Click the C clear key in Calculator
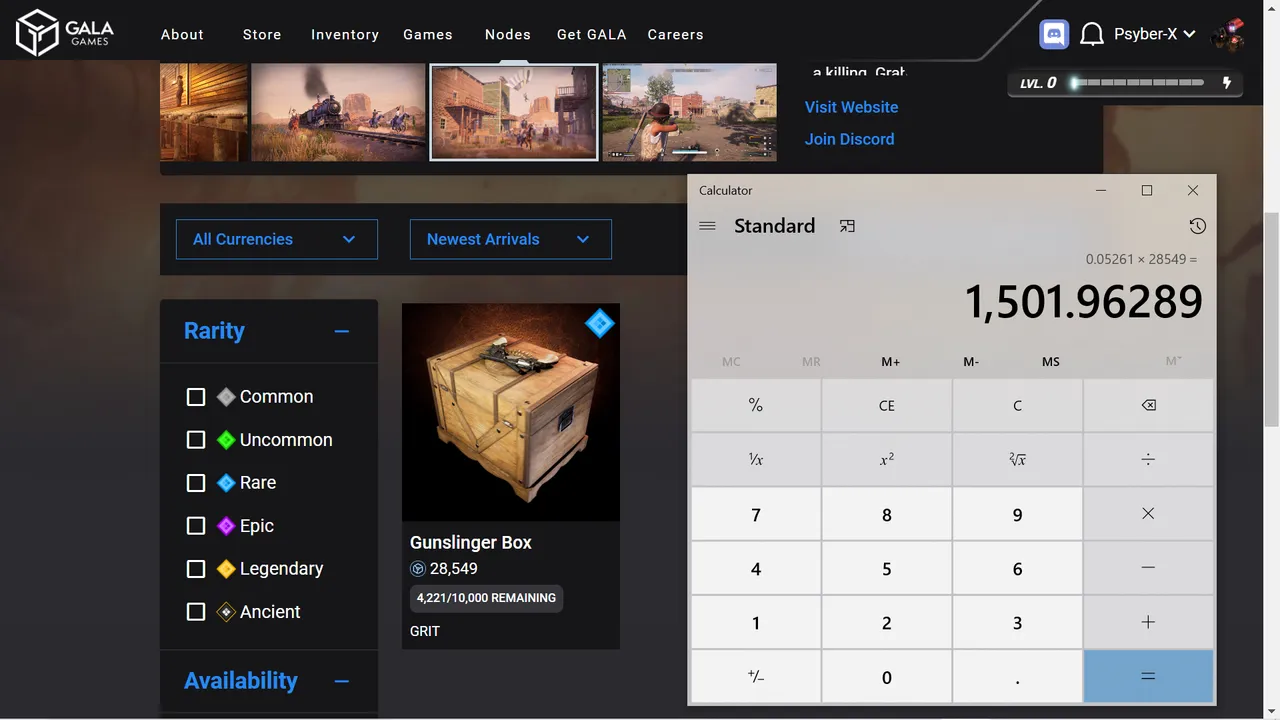Viewport: 1280px width, 720px height. tap(1017, 405)
